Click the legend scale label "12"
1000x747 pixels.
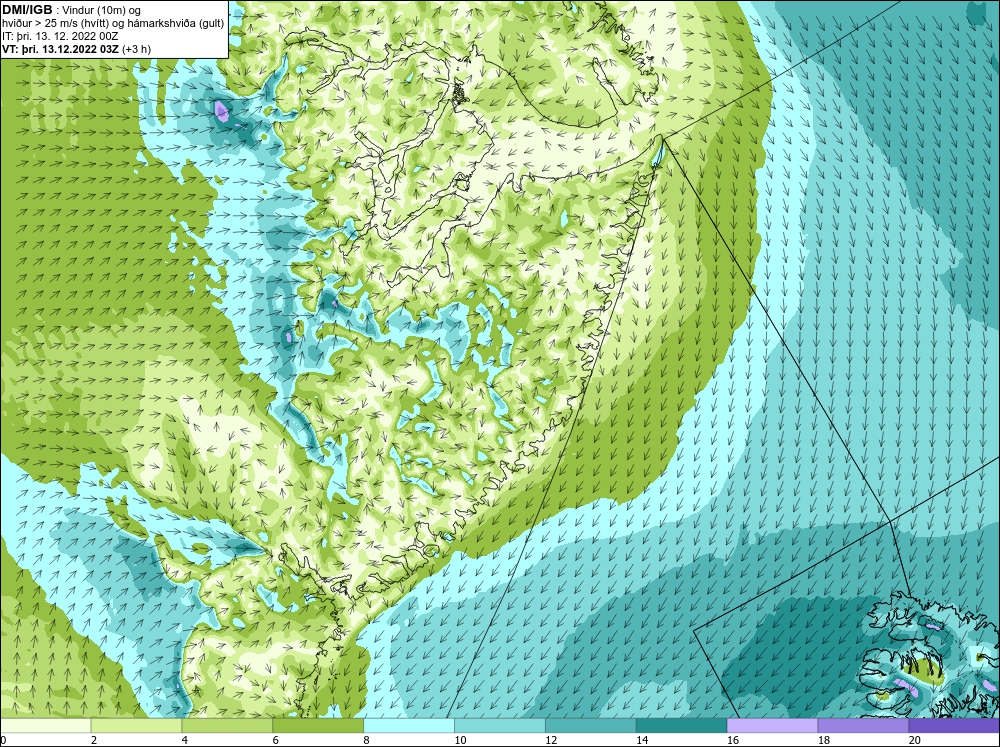(x=552, y=740)
